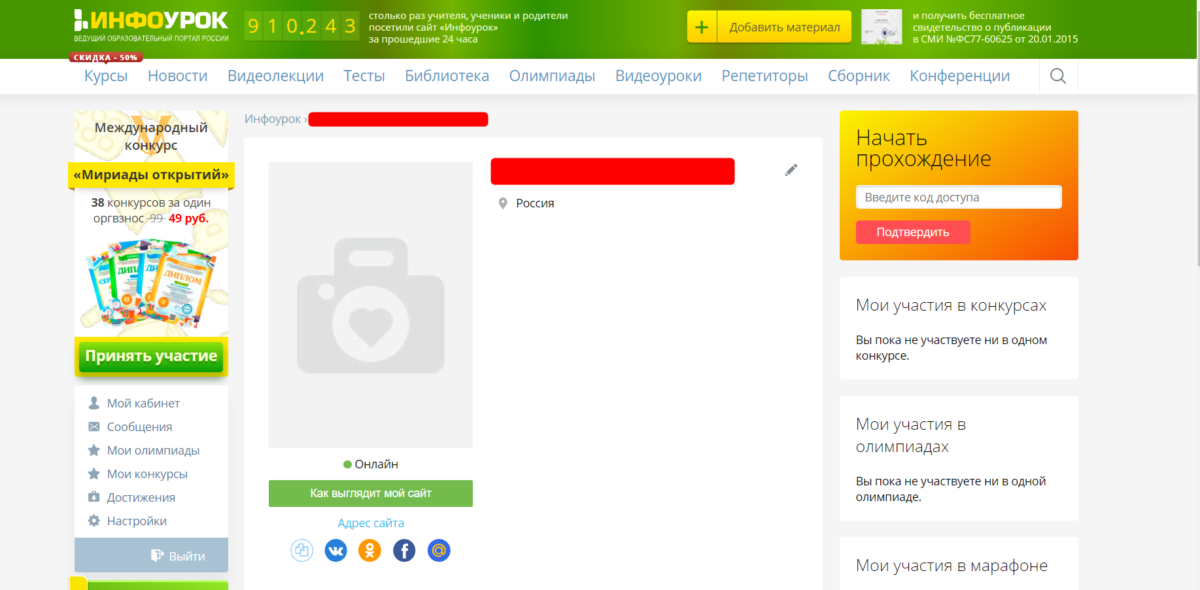Open the Сборник menu item
The height and width of the screenshot is (590, 1200).
click(859, 76)
